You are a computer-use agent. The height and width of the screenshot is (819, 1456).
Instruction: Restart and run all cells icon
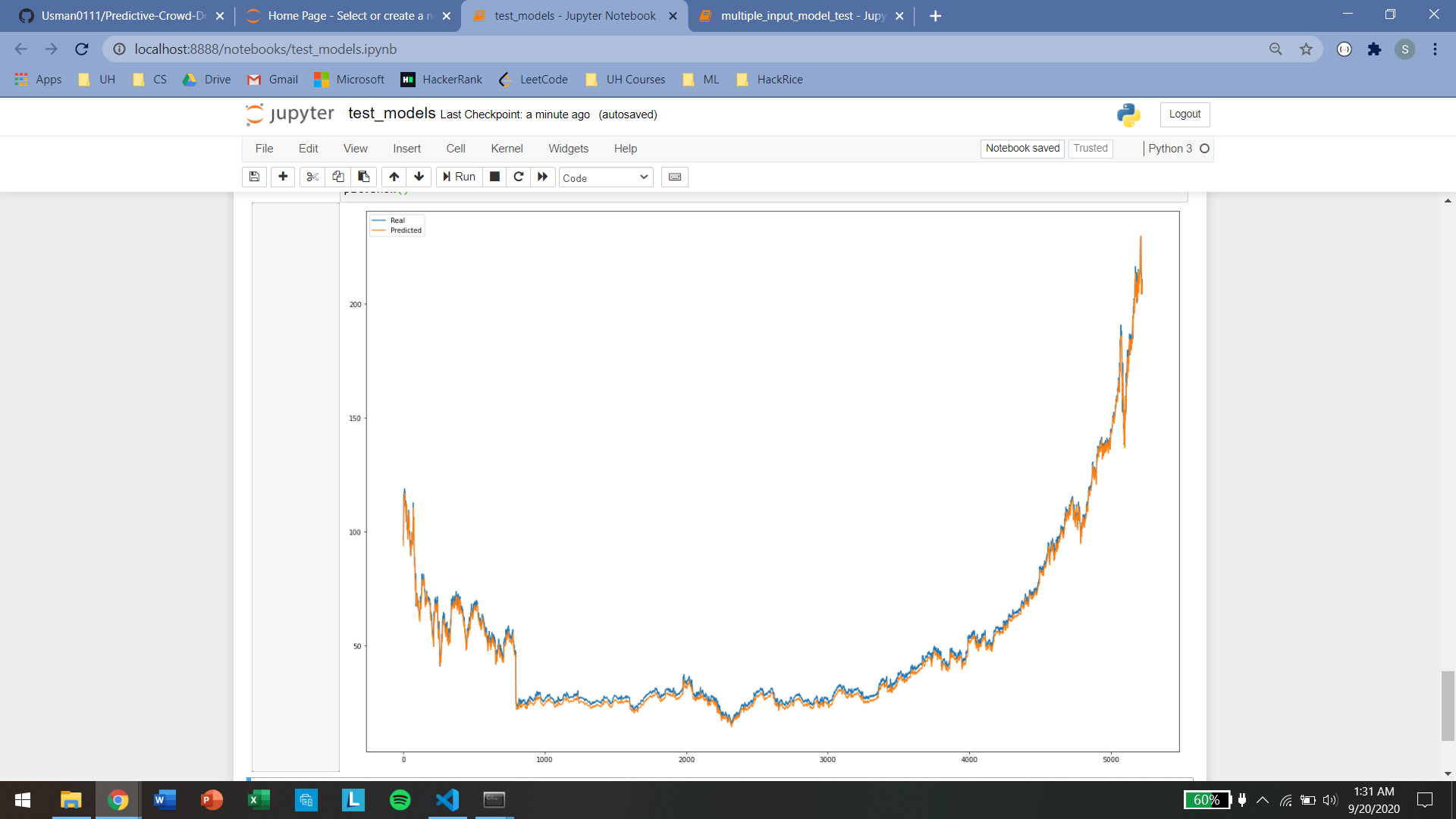(x=542, y=177)
